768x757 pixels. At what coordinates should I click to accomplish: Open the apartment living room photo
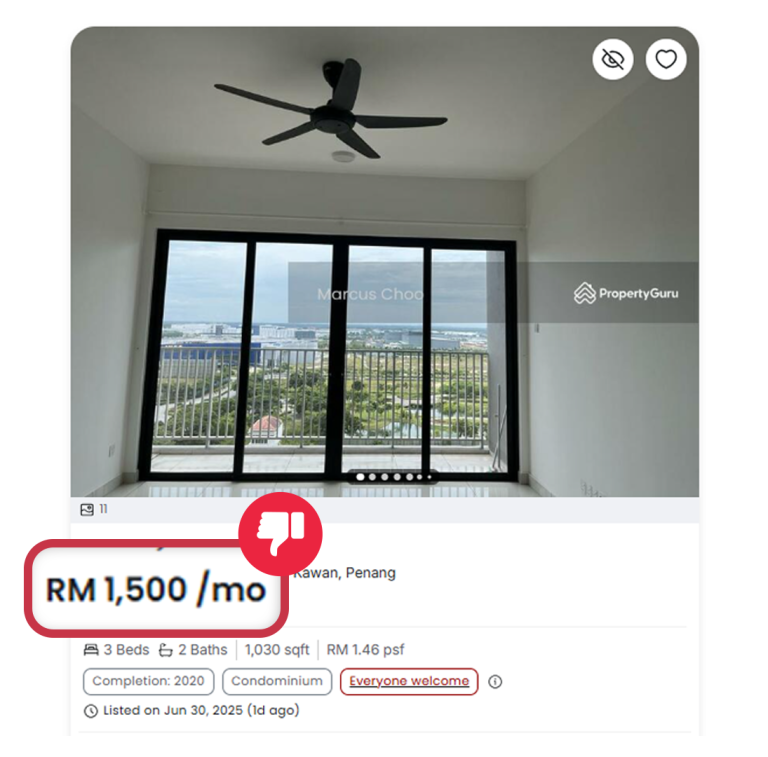384,262
